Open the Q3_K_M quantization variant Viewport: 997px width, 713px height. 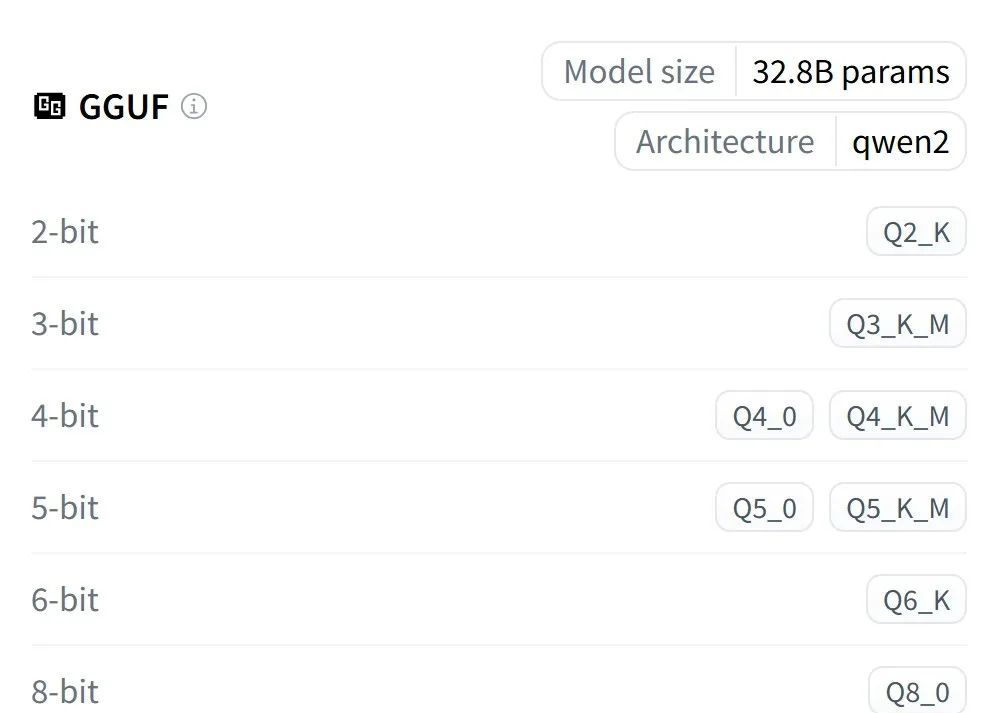click(x=897, y=324)
